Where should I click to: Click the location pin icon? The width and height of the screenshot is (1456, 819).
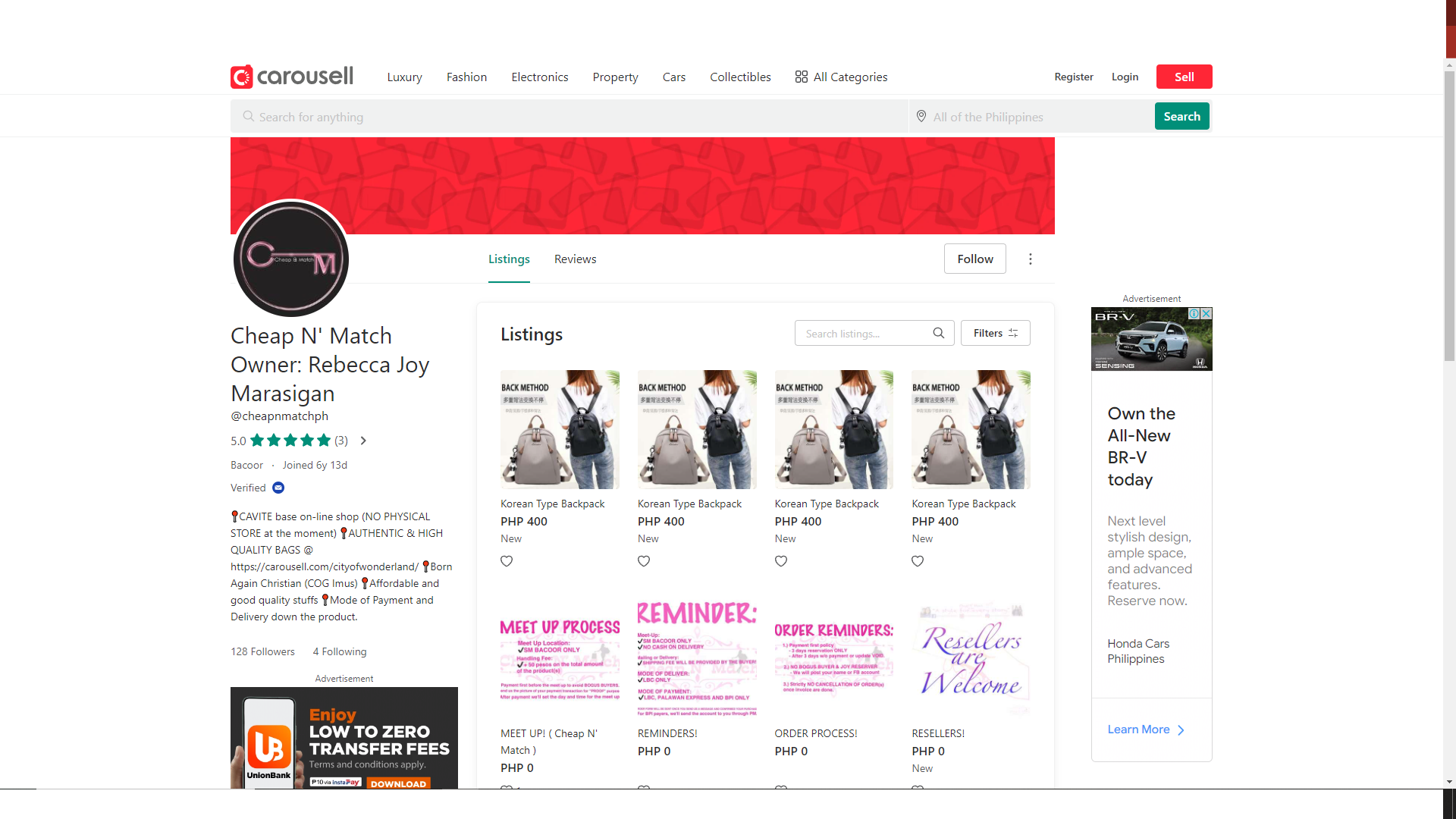(x=921, y=117)
